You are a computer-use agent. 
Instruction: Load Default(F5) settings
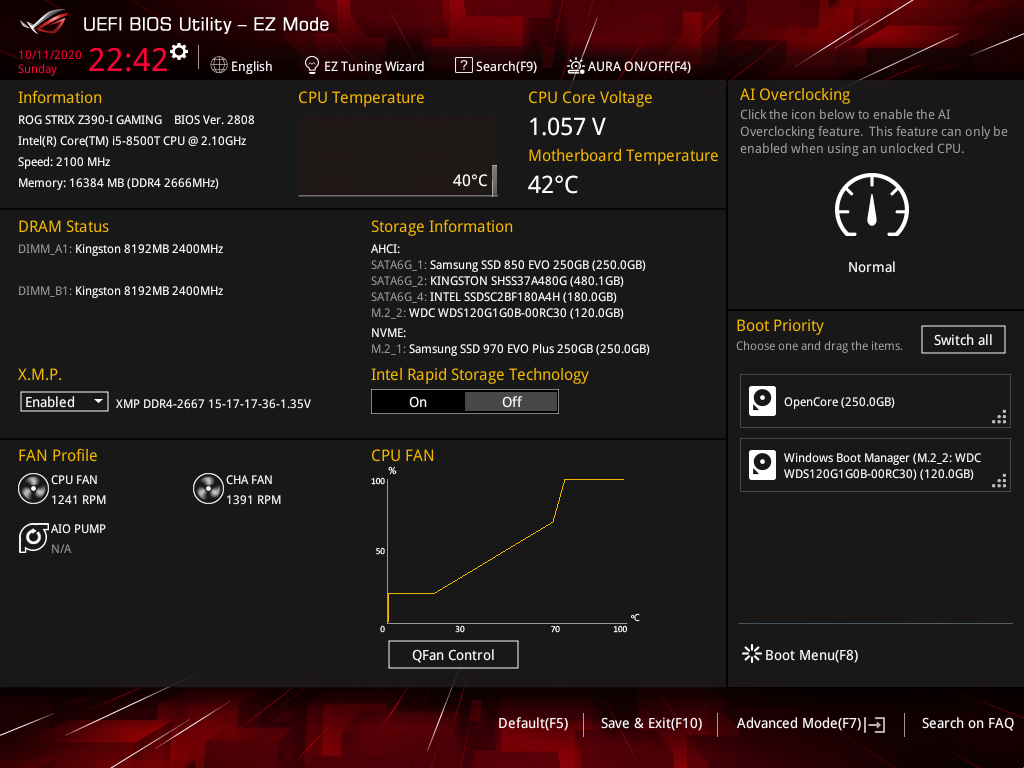(x=533, y=723)
